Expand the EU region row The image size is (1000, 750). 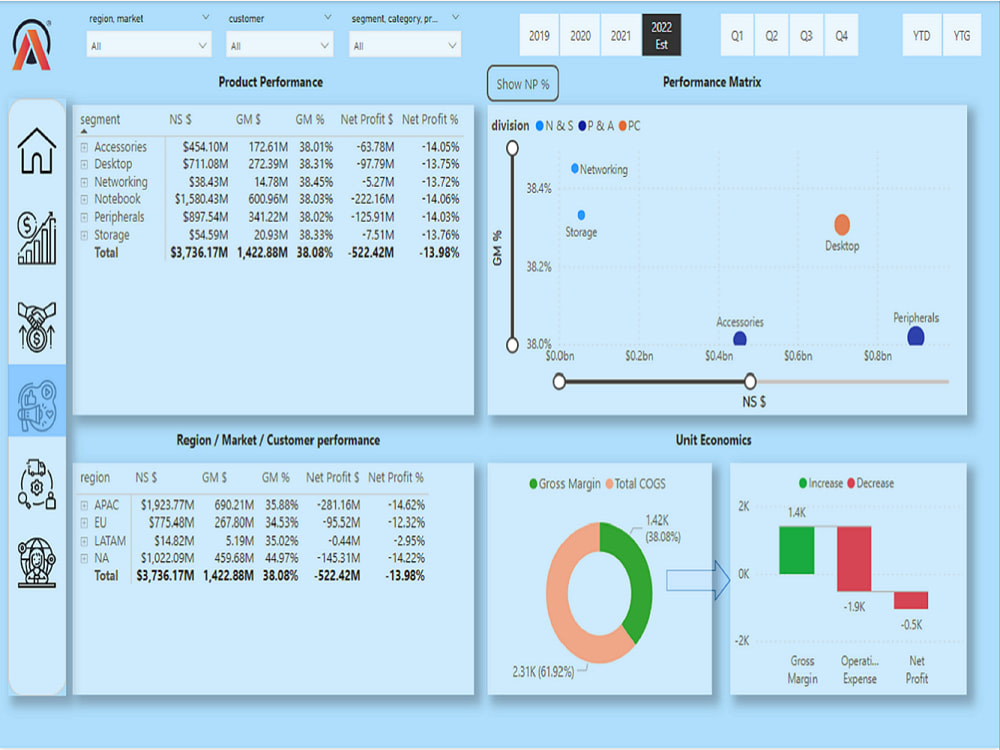pyautogui.click(x=84, y=523)
